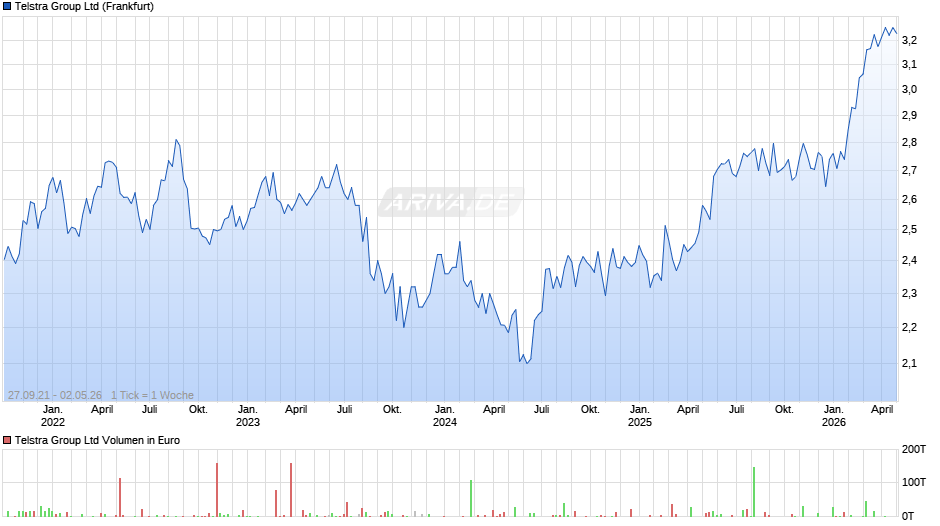Click the volume axis label 0T
Screen dimensions: 940x526
coord(908,515)
